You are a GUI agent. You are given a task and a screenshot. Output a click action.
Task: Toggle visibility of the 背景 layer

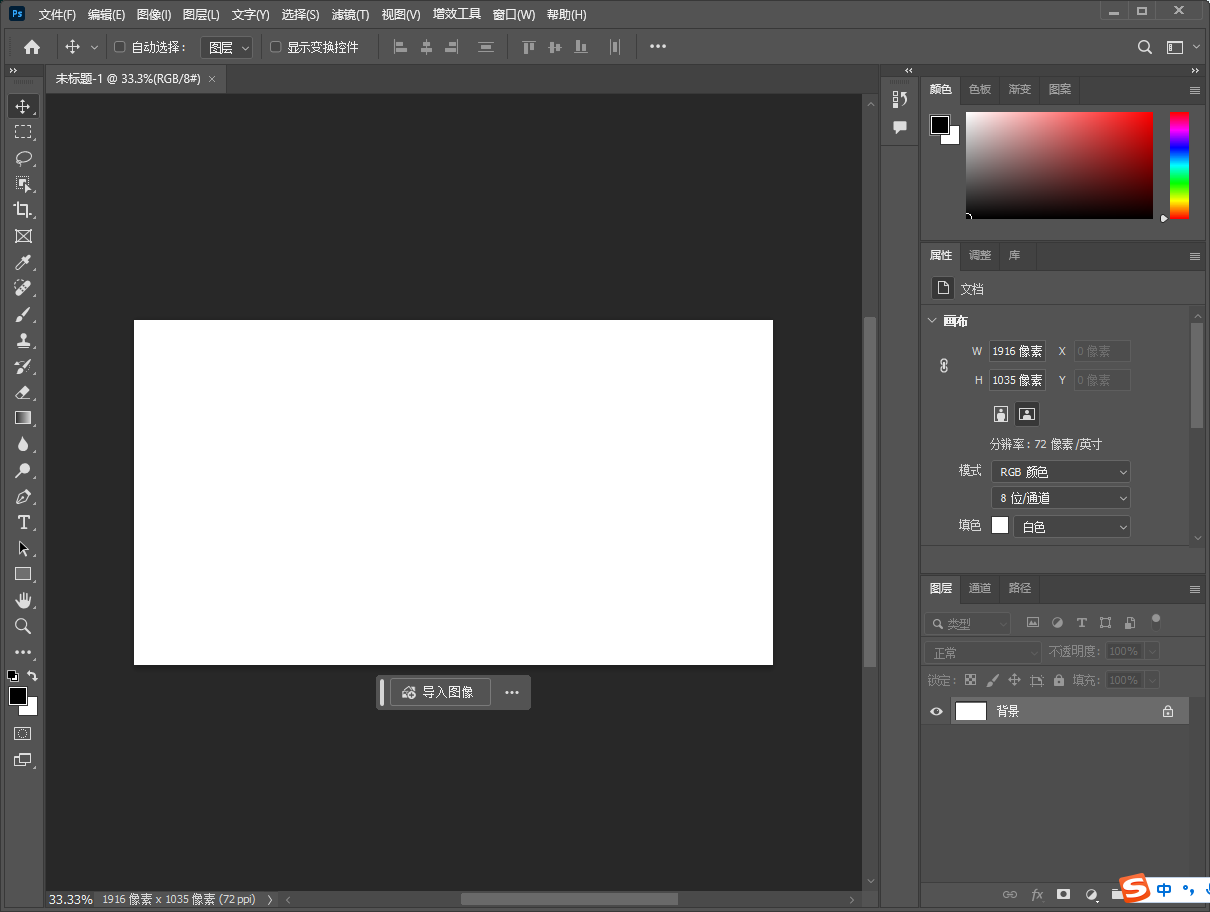pyautogui.click(x=935, y=710)
